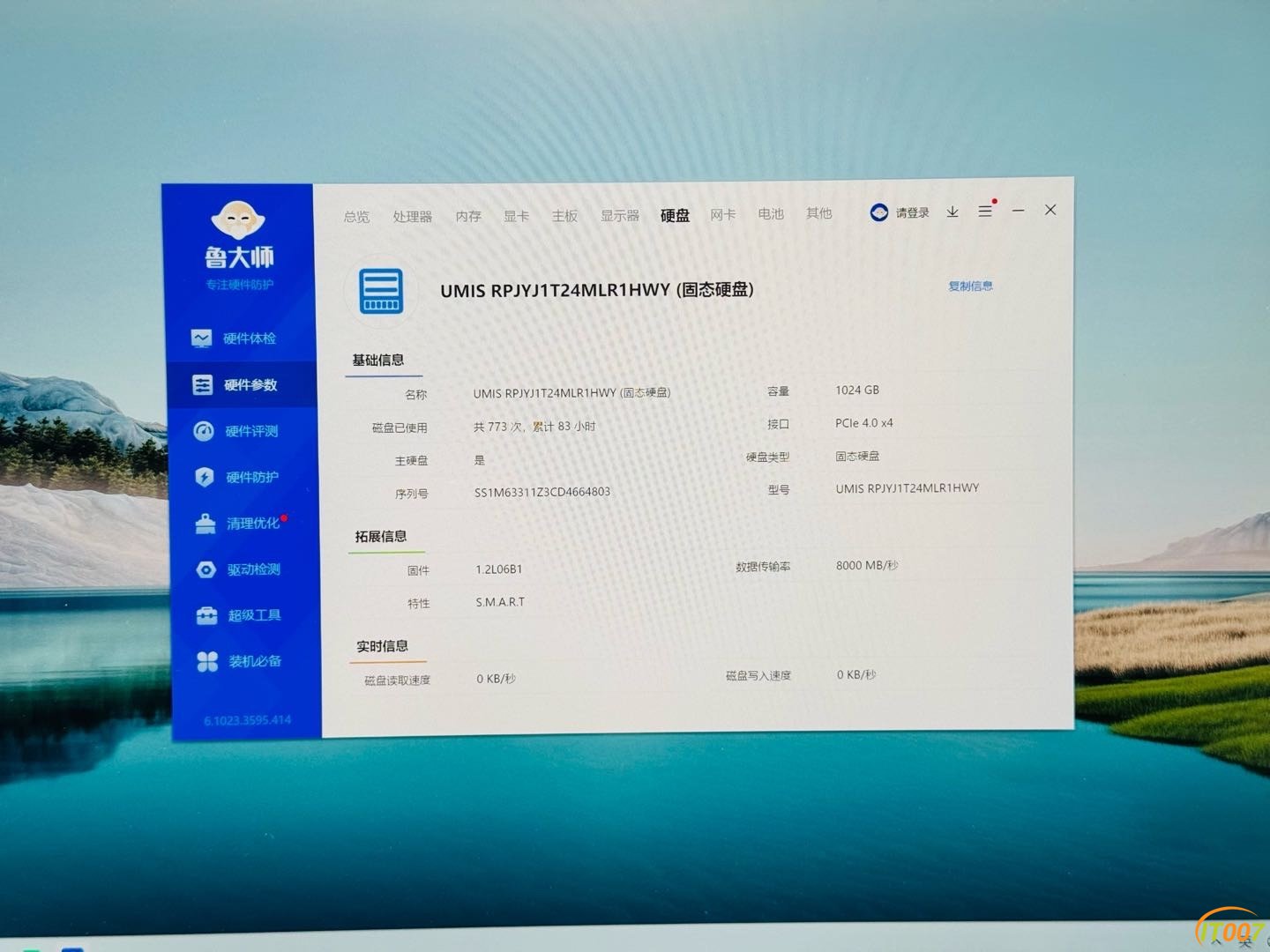Switch to the 网卡 network card tab

pyautogui.click(x=722, y=214)
